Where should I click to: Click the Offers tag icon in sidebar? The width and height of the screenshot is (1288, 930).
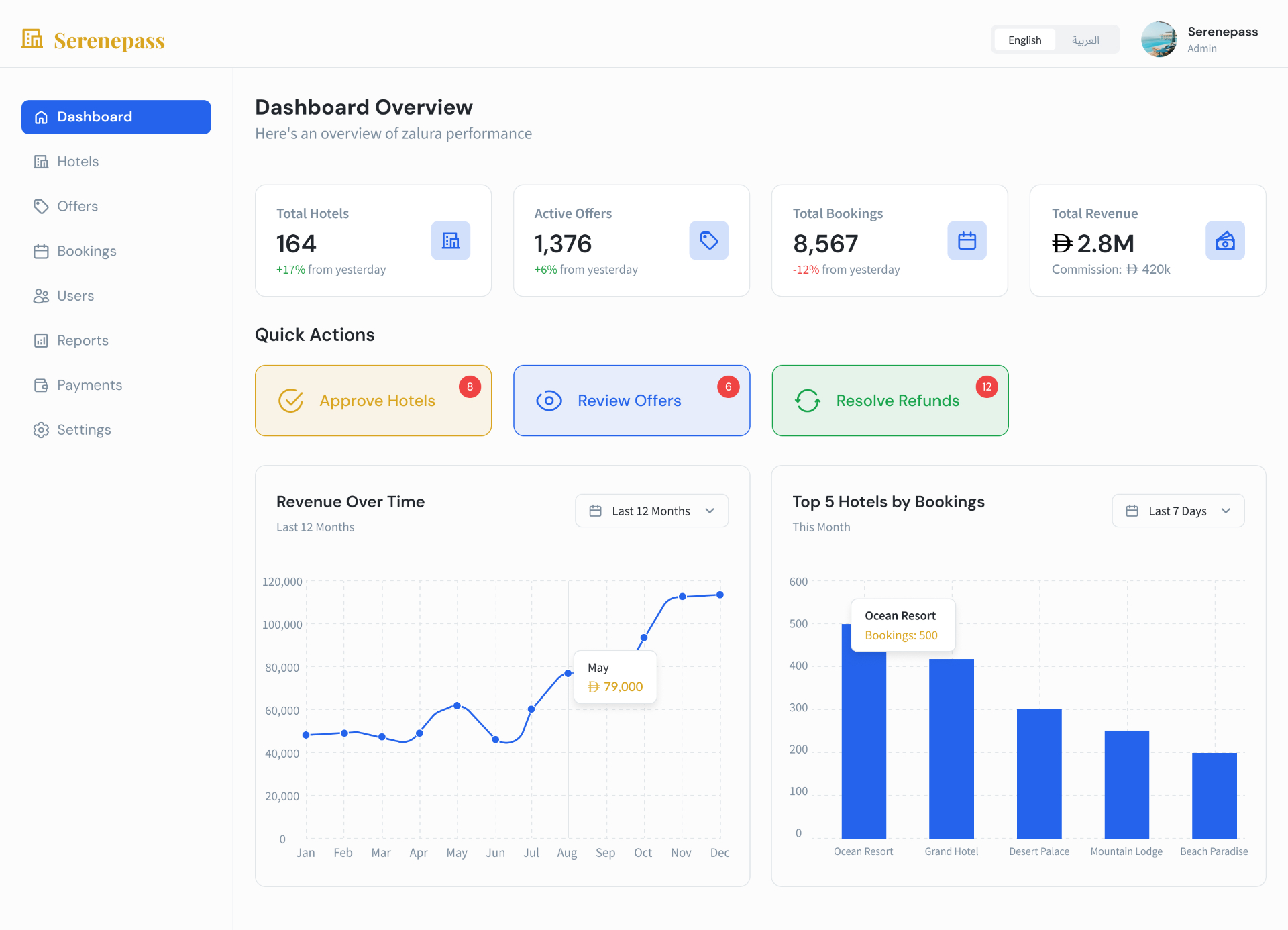[41, 207]
